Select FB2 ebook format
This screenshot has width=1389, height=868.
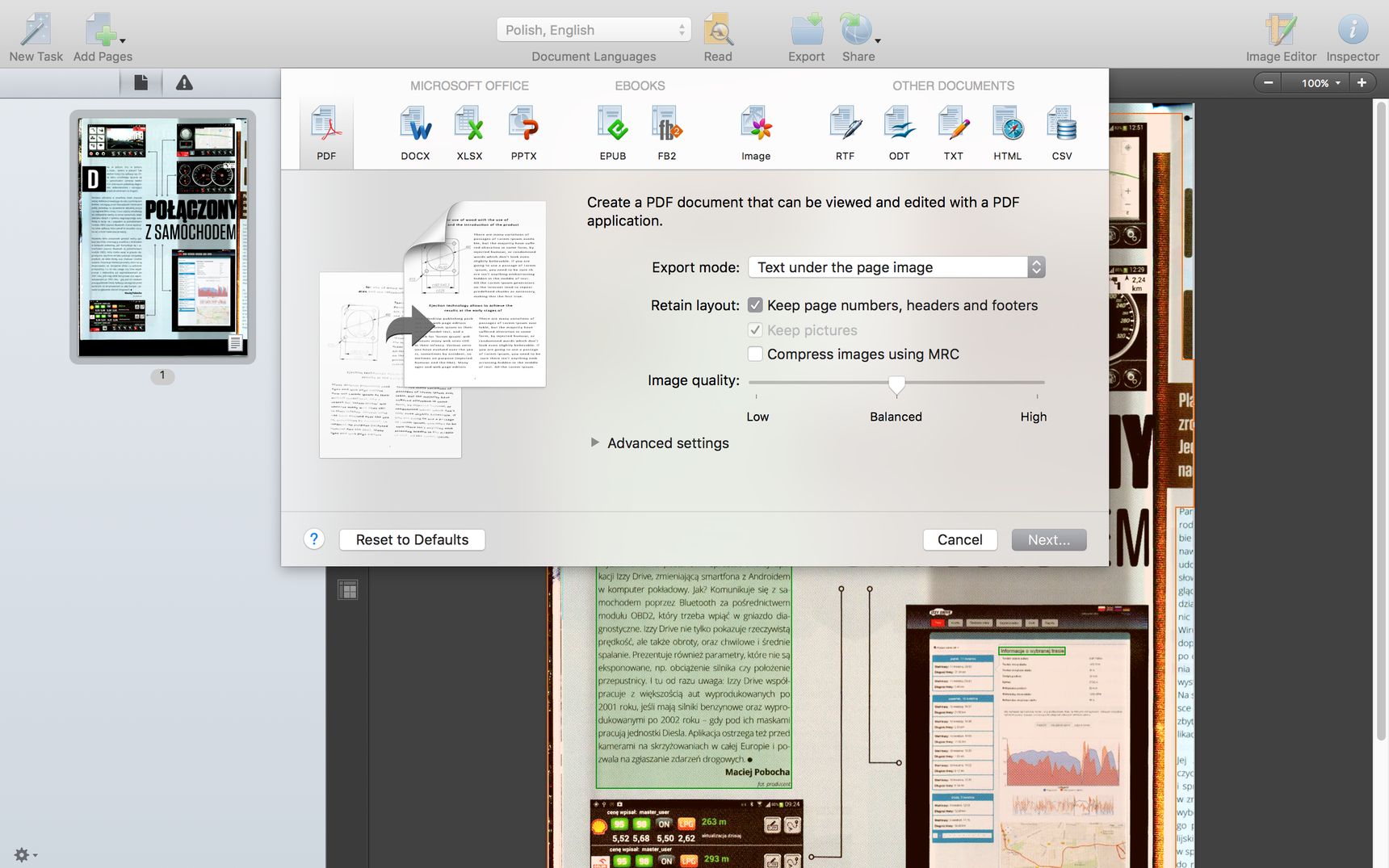tap(667, 132)
